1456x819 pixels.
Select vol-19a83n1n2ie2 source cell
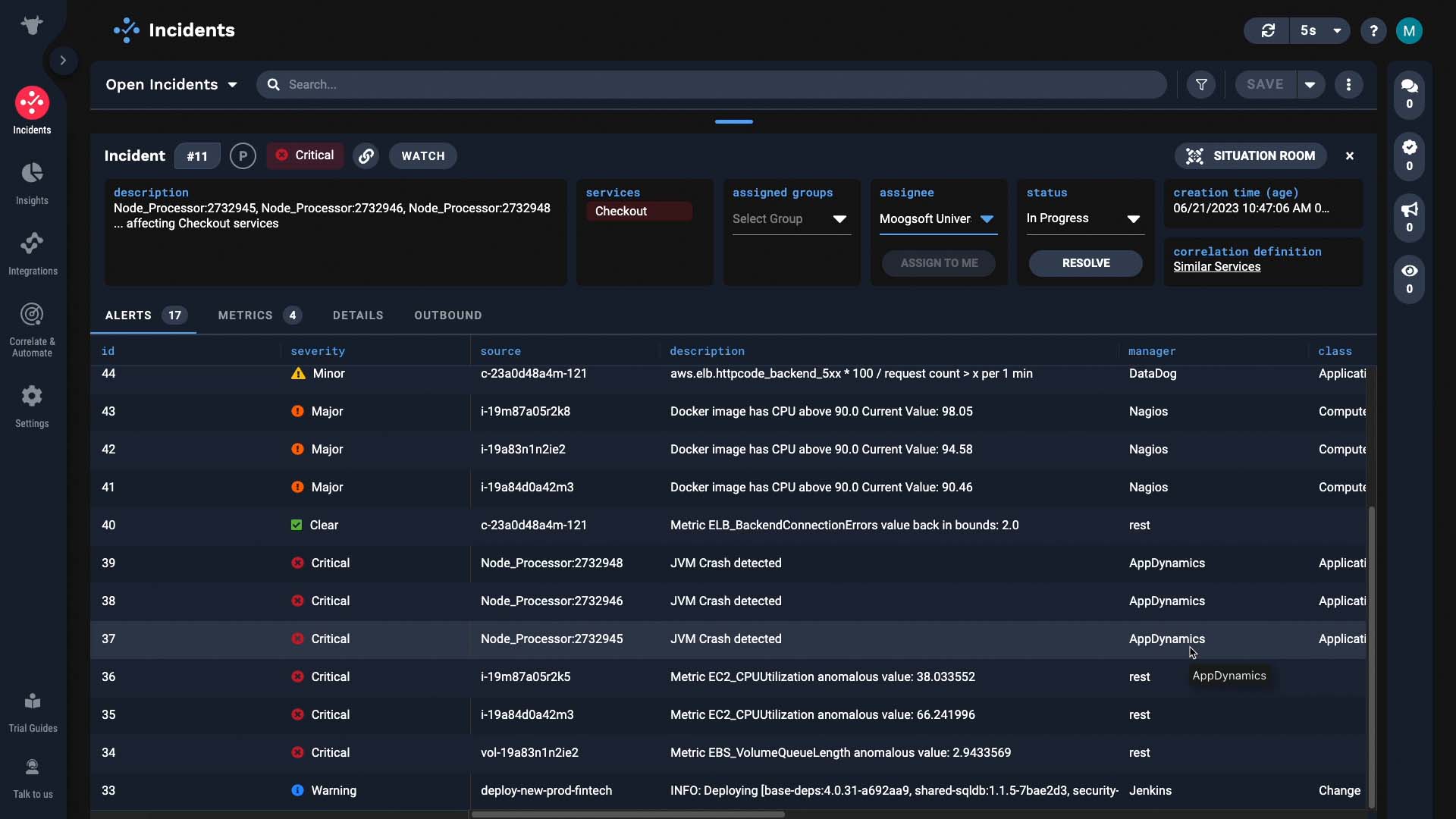(x=529, y=752)
